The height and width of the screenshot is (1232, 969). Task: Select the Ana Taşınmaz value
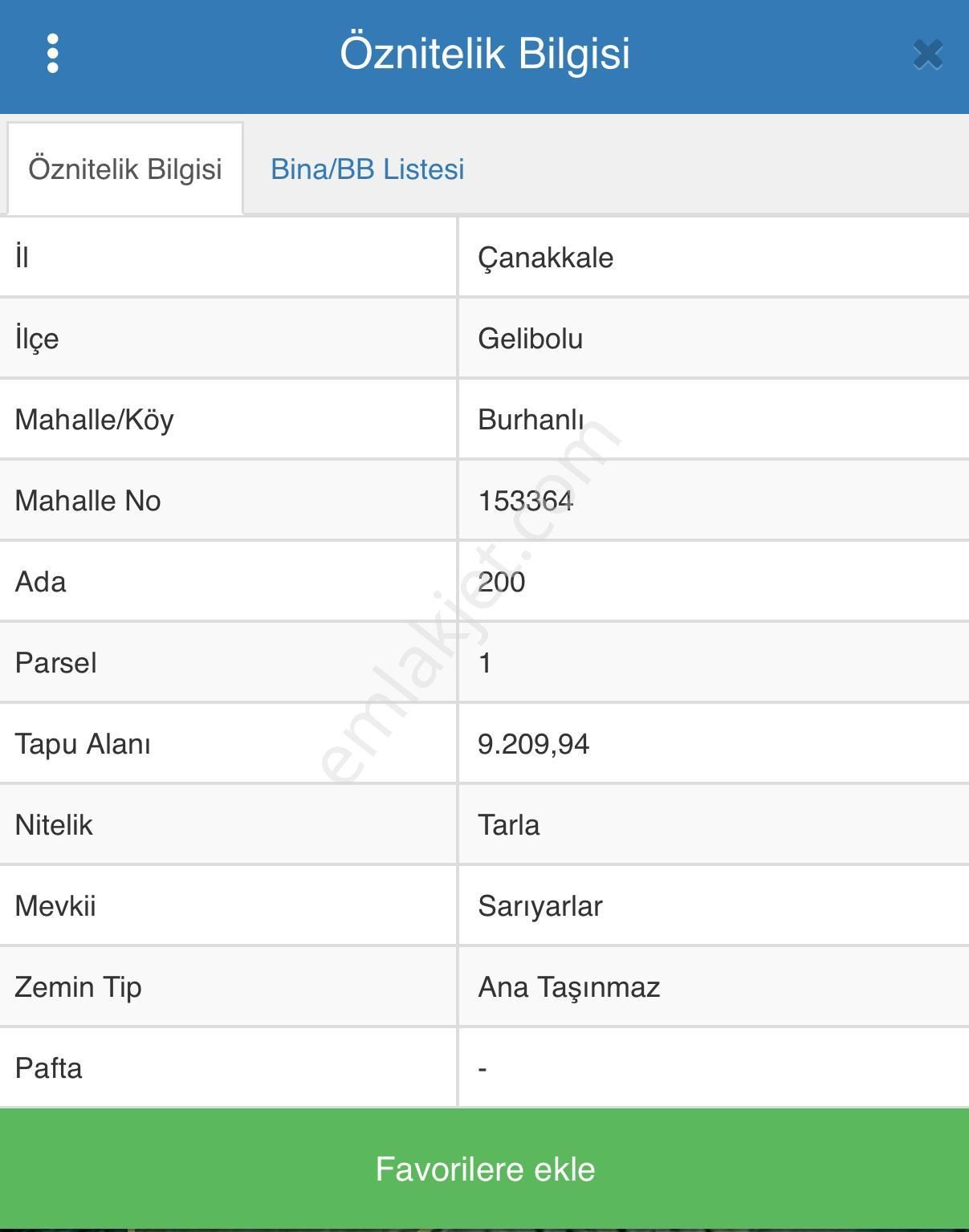click(x=568, y=987)
